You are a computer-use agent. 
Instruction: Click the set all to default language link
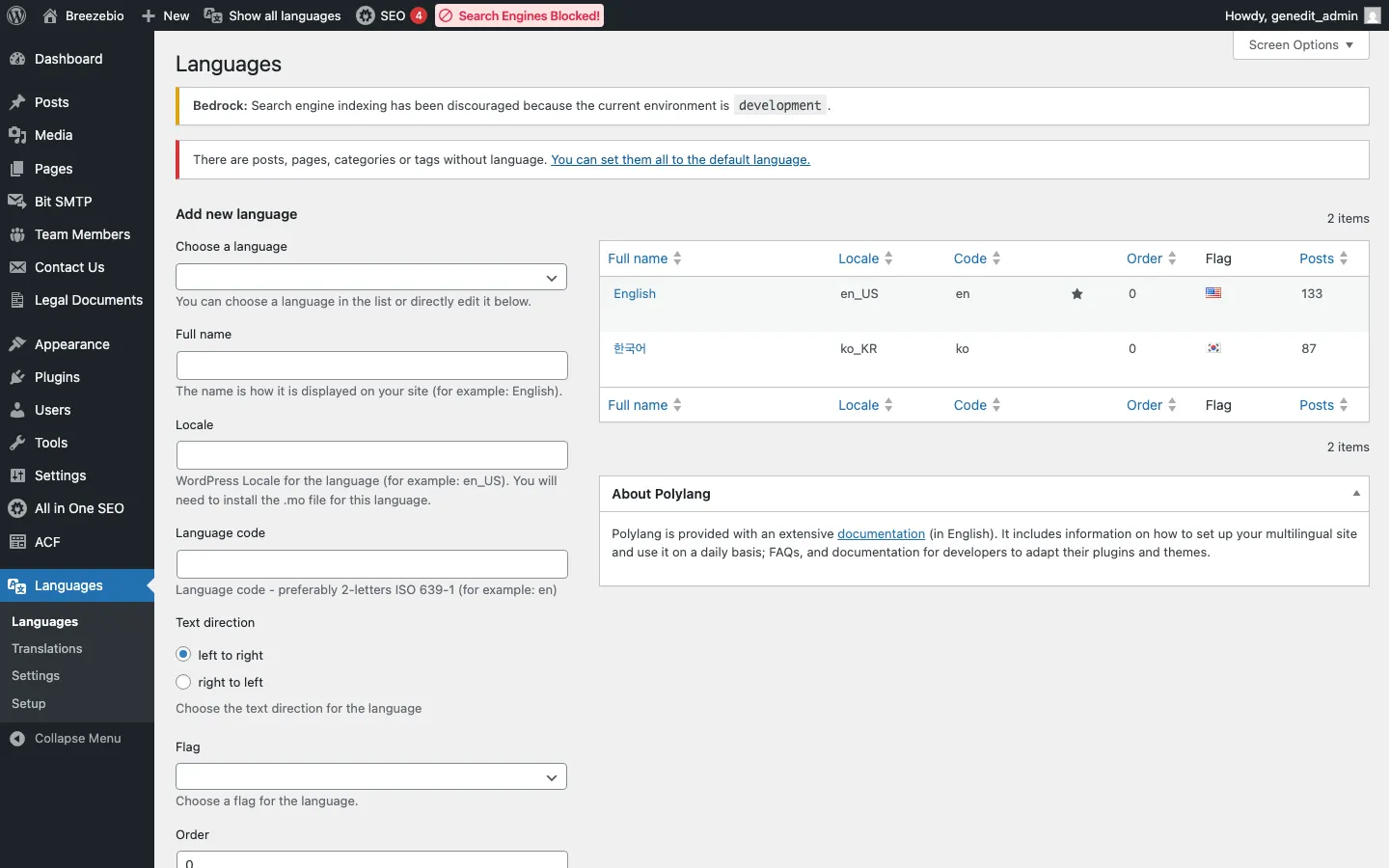pyautogui.click(x=680, y=160)
